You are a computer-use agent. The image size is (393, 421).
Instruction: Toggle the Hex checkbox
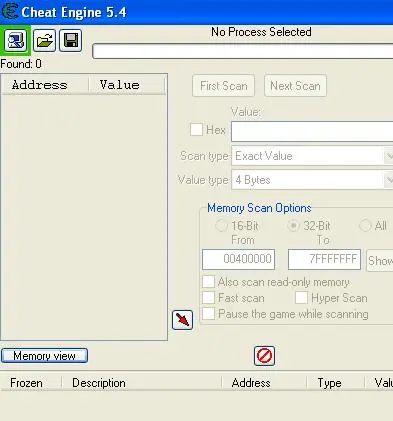(196, 129)
